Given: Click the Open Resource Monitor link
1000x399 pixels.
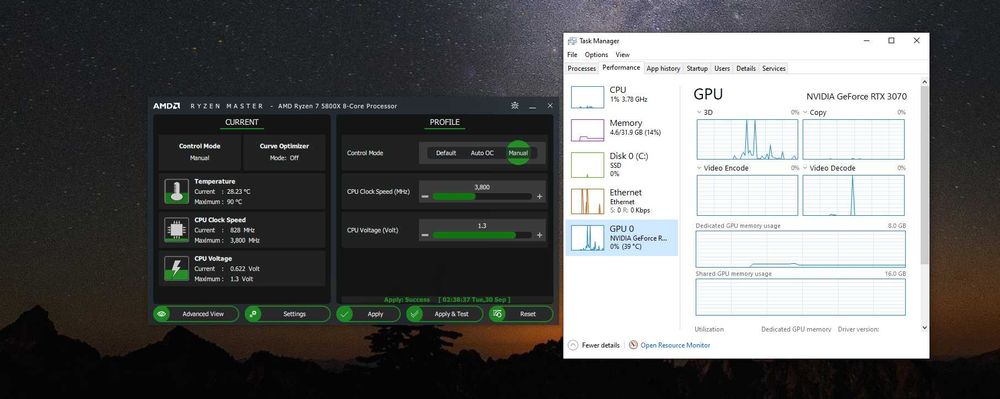Looking at the screenshot, I should click(675, 345).
